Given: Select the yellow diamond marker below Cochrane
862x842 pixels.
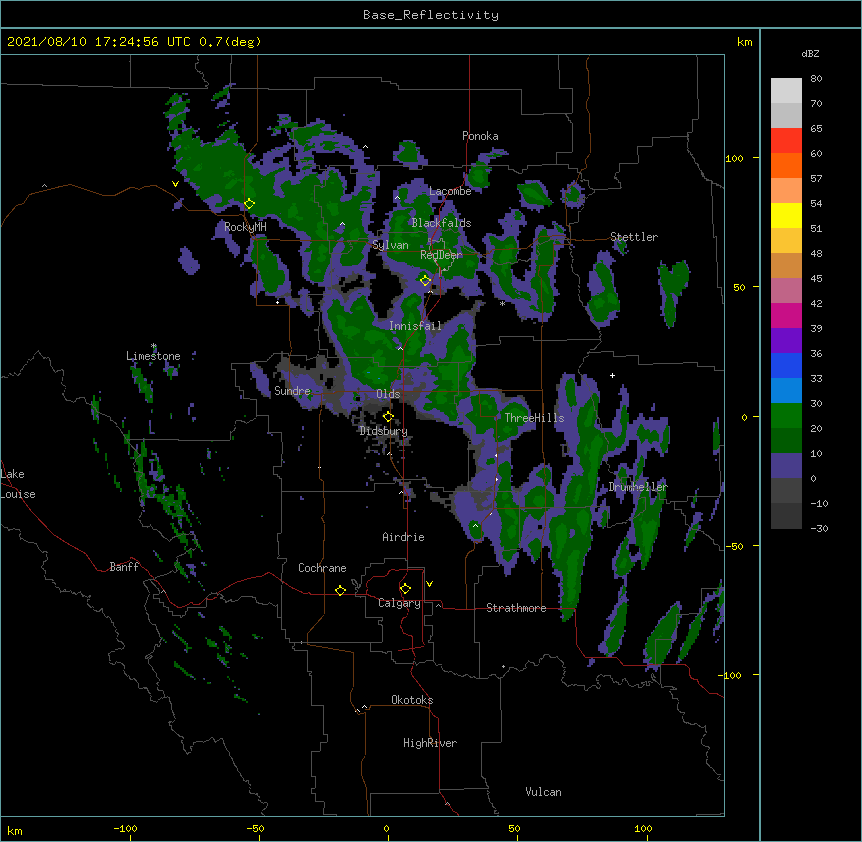Looking at the screenshot, I should point(340,590).
